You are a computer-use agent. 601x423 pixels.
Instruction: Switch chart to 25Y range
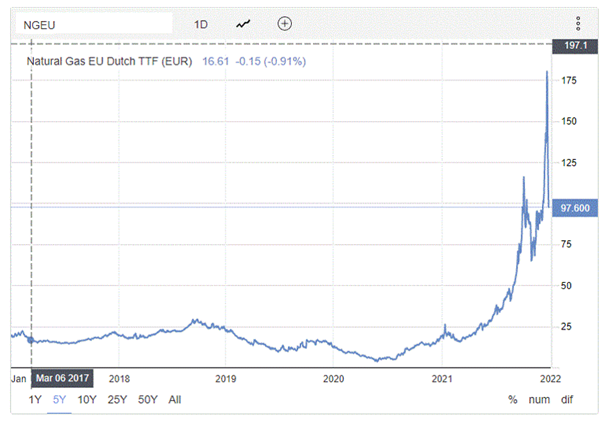click(116, 400)
